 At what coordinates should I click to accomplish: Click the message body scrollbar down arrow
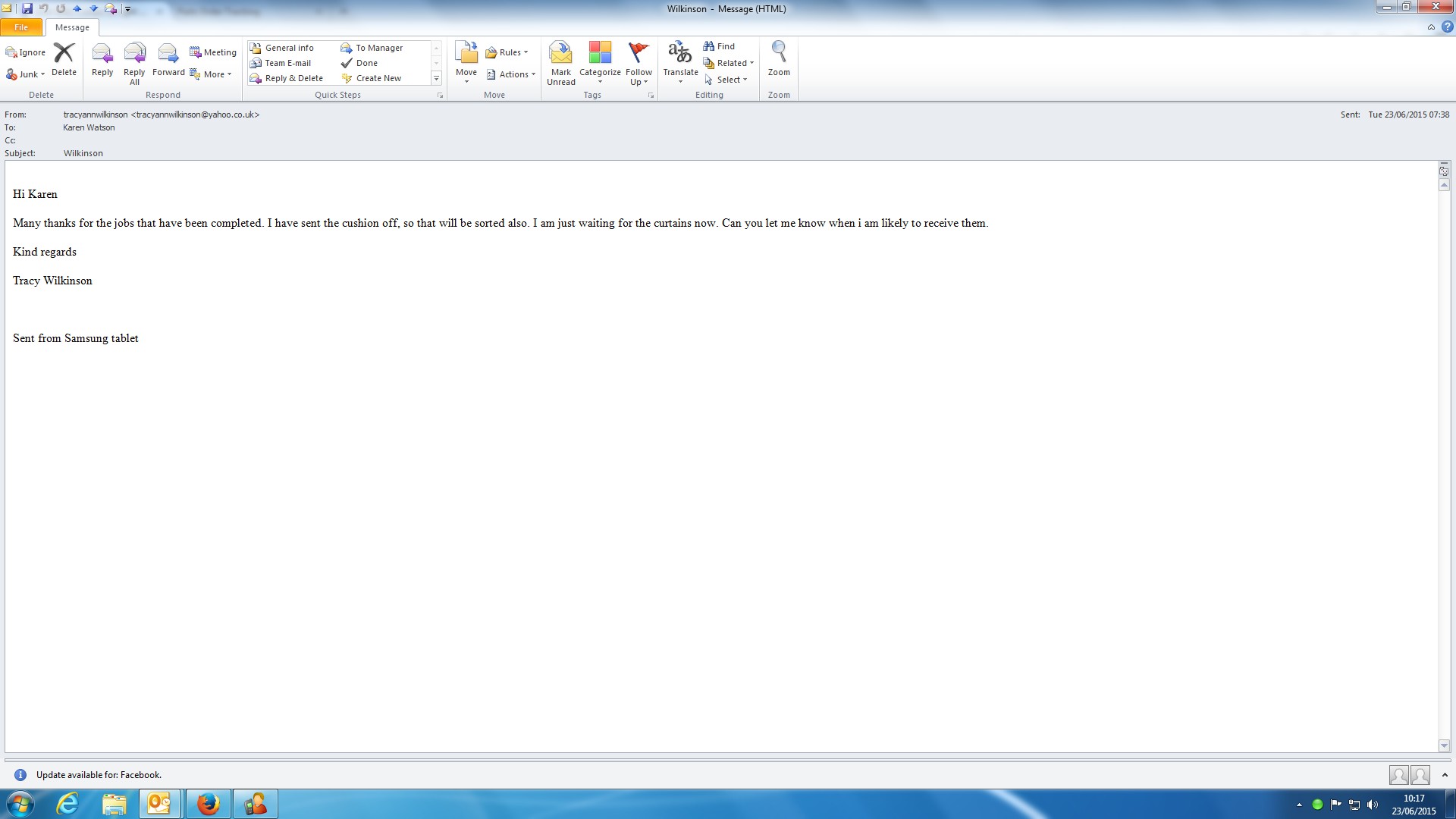click(1444, 746)
